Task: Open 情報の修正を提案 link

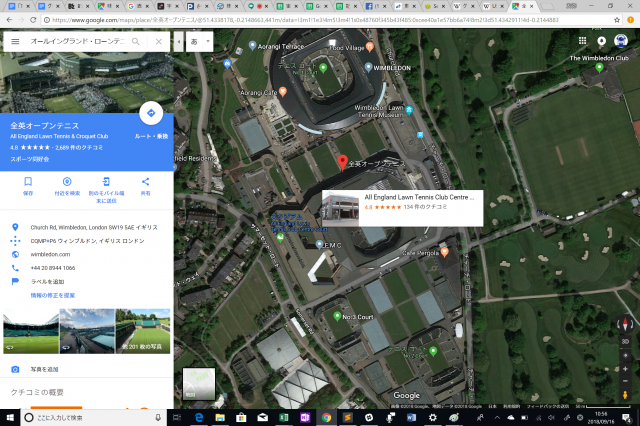Action: point(53,295)
